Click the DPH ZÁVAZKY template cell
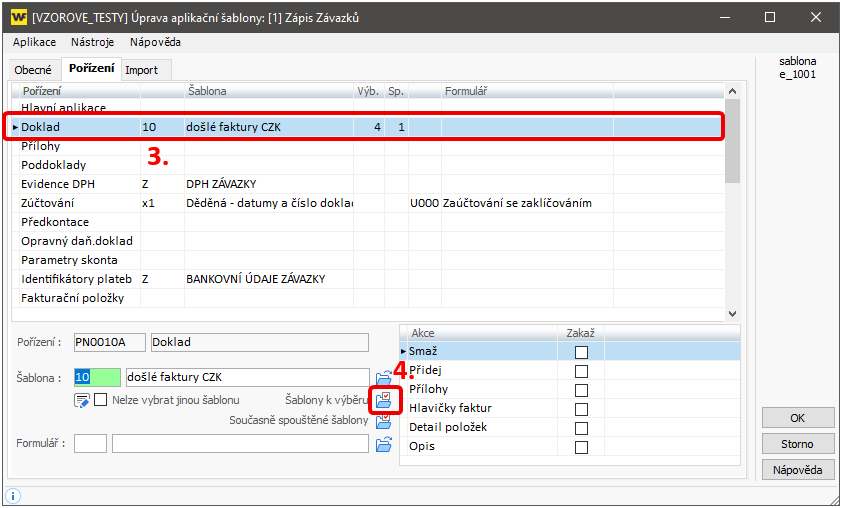 coord(268,184)
